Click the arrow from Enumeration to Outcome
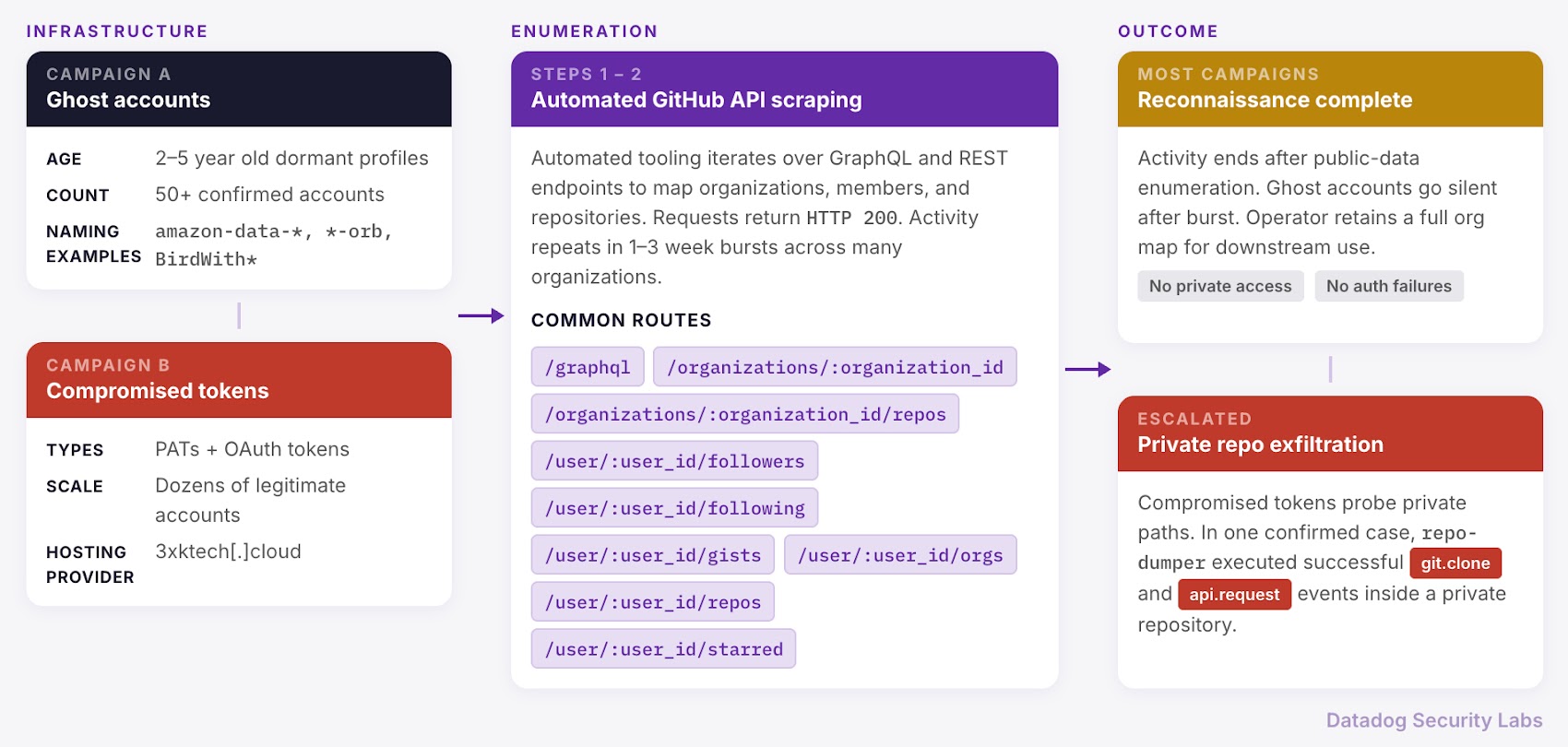Image resolution: width=1568 pixels, height=747 pixels. pos(1088,370)
